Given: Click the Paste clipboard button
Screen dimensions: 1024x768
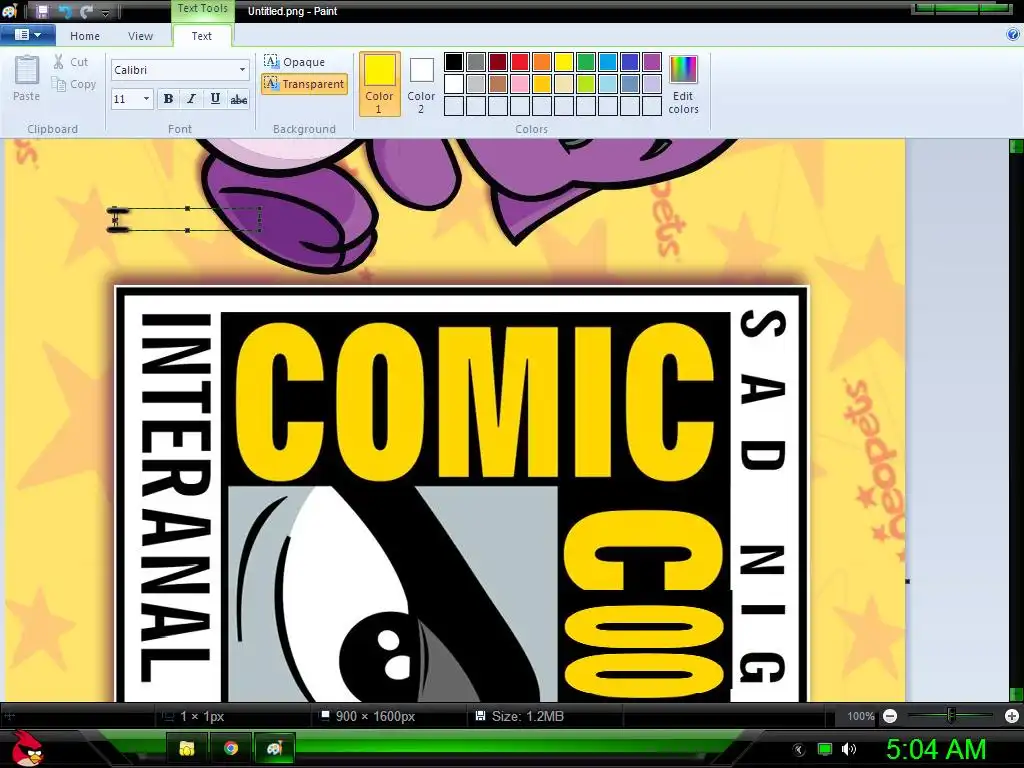Looking at the screenshot, I should [27, 78].
